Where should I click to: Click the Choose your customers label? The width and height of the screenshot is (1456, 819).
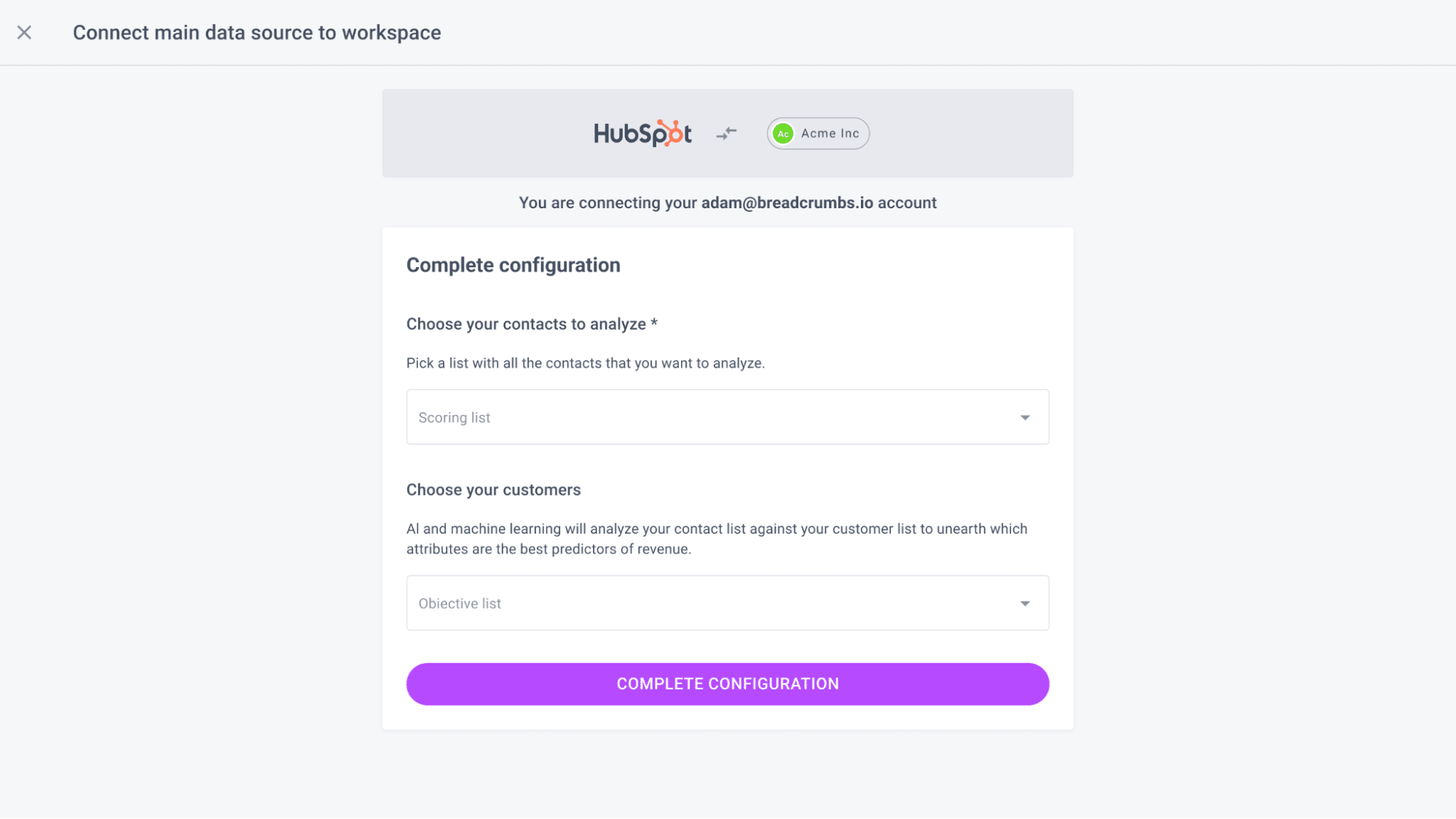point(494,490)
